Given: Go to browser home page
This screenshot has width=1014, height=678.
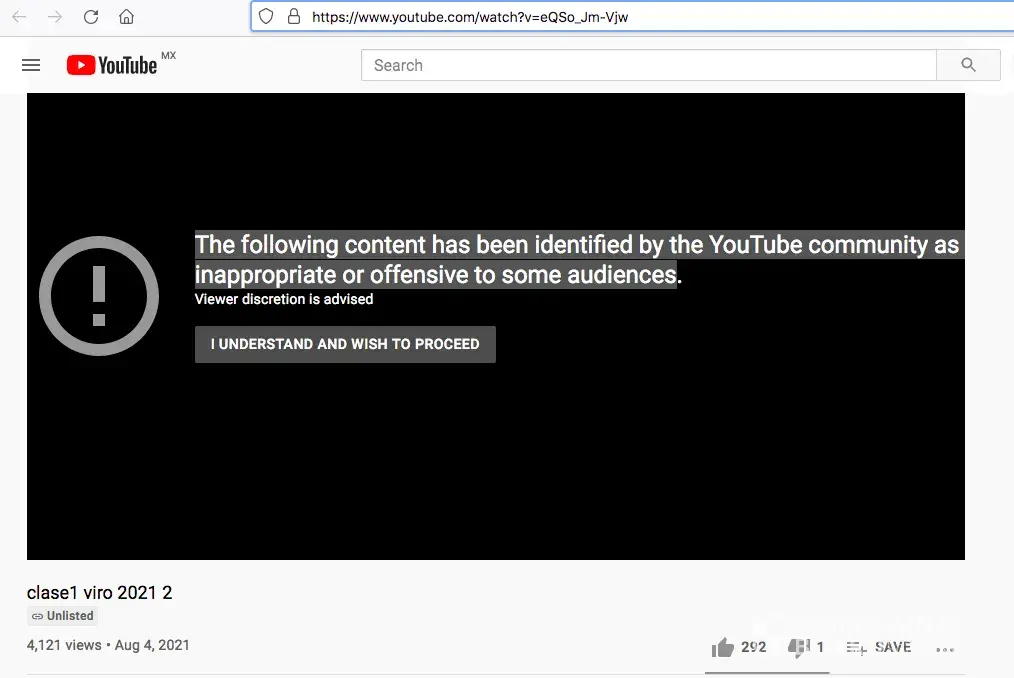Looking at the screenshot, I should click(127, 17).
